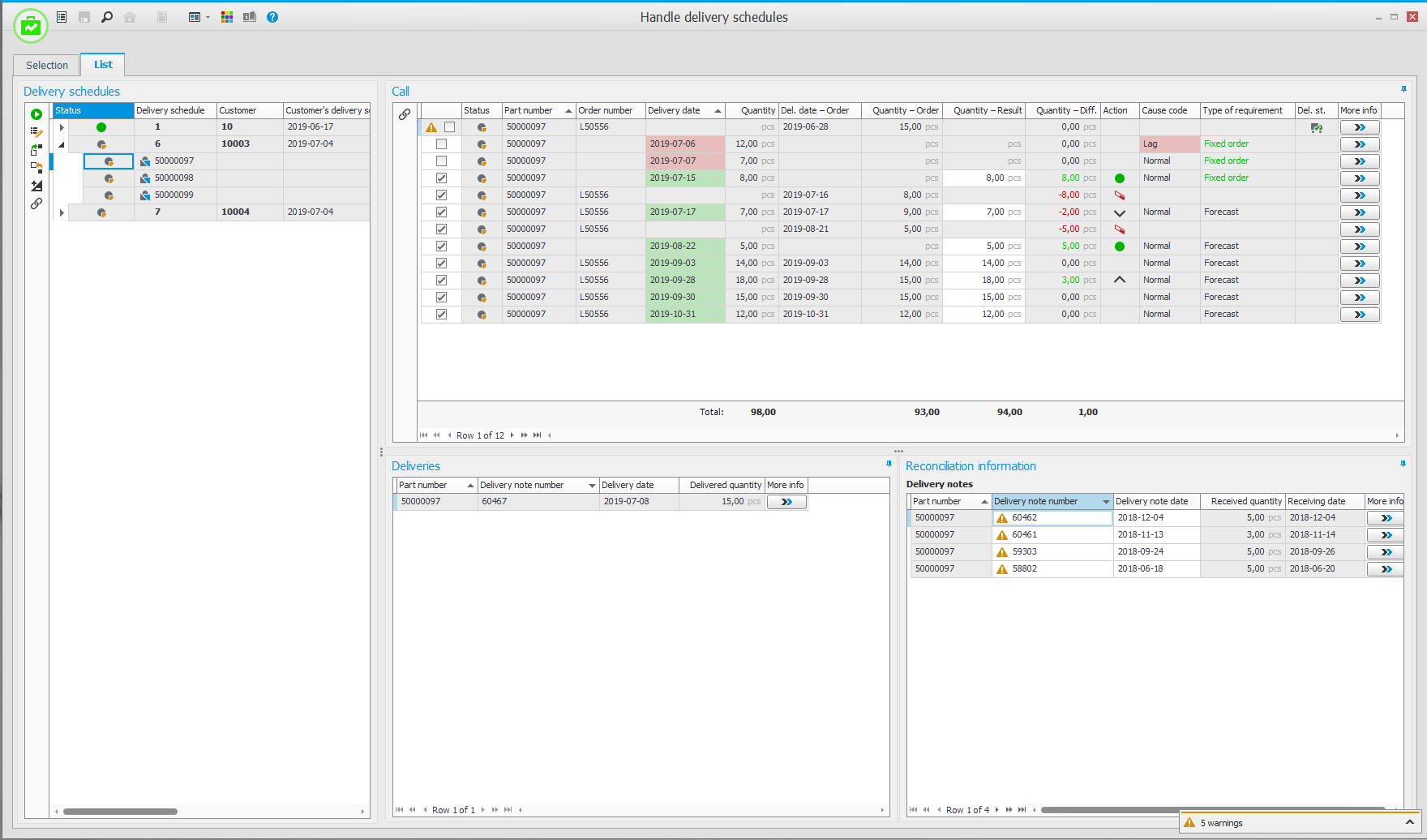Uncheck the row with delivery date 2019-10-31
Screen dimensions: 1427x840
pos(441,315)
